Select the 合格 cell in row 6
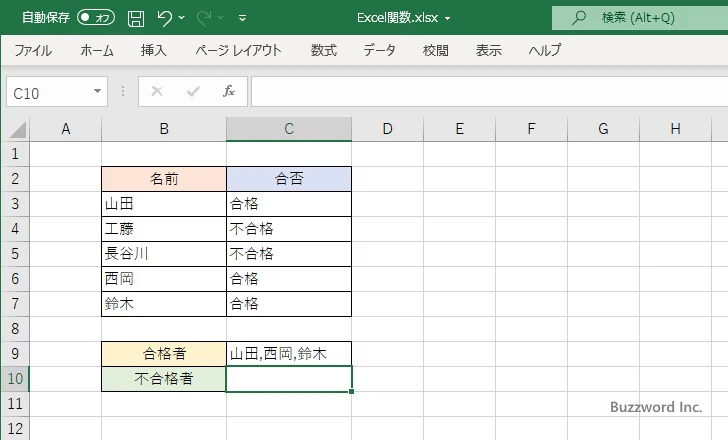The height and width of the screenshot is (440, 728). (289, 279)
